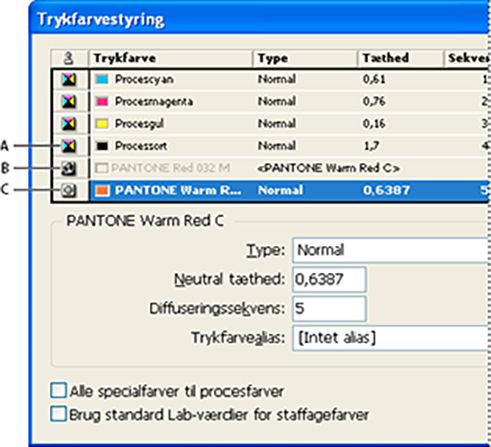Click the ink type header icon in the first column
This screenshot has height=447, width=491.
coord(68,58)
